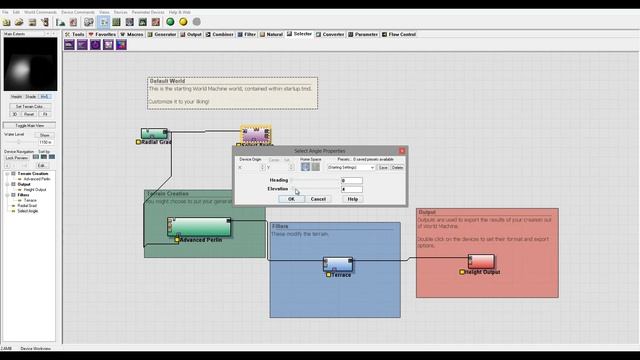
Task: Click the Radial Grad device node
Action: 154,133
